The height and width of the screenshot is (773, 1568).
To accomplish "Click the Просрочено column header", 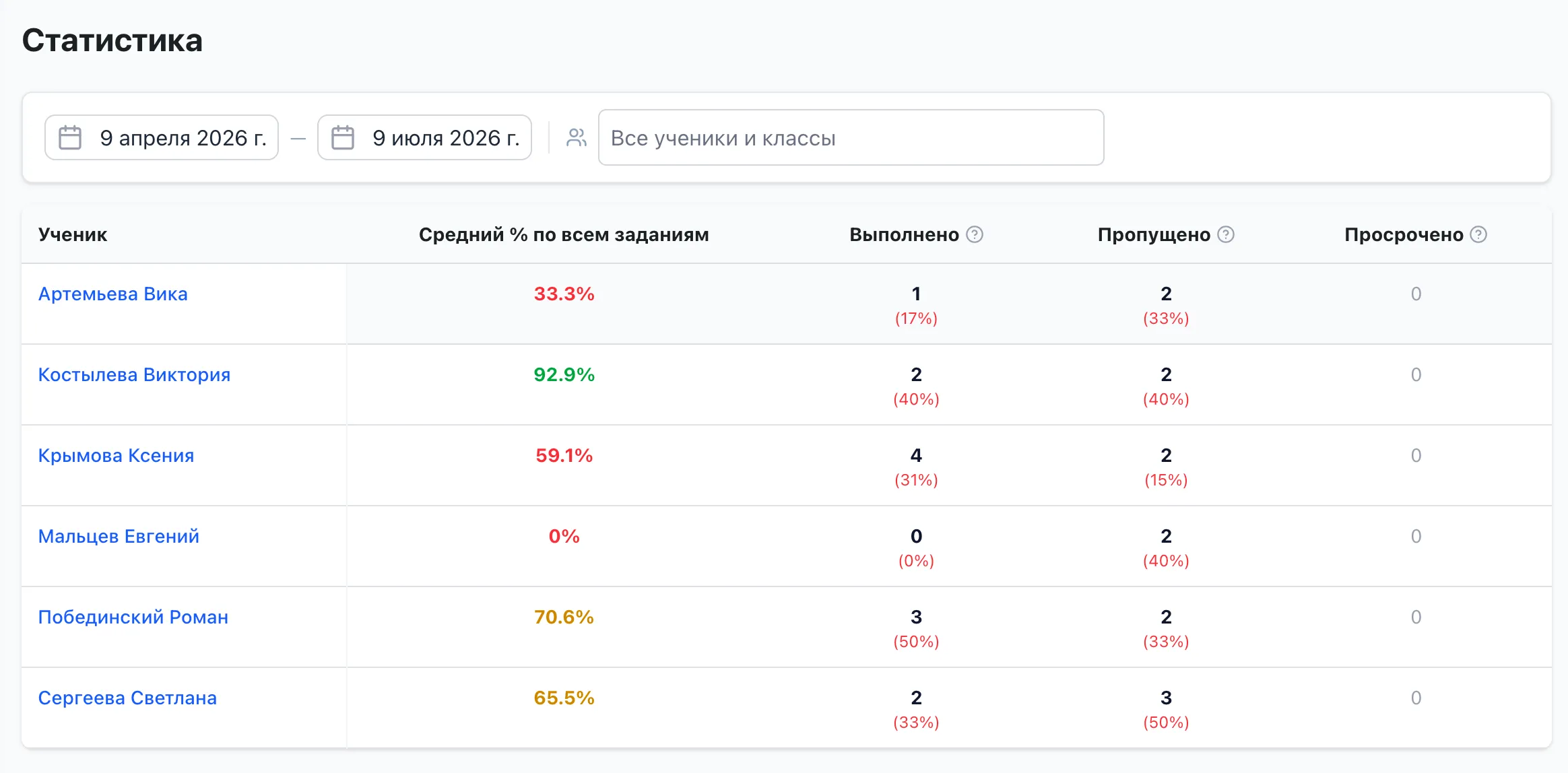I will (x=1404, y=234).
